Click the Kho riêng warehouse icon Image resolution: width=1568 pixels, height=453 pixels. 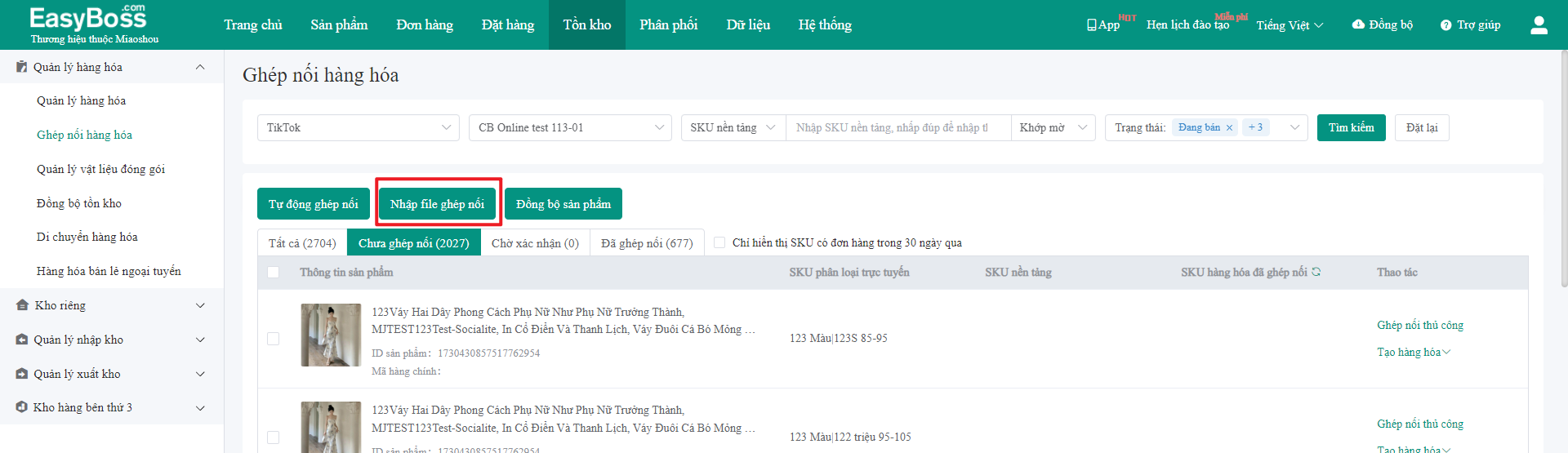click(x=22, y=305)
